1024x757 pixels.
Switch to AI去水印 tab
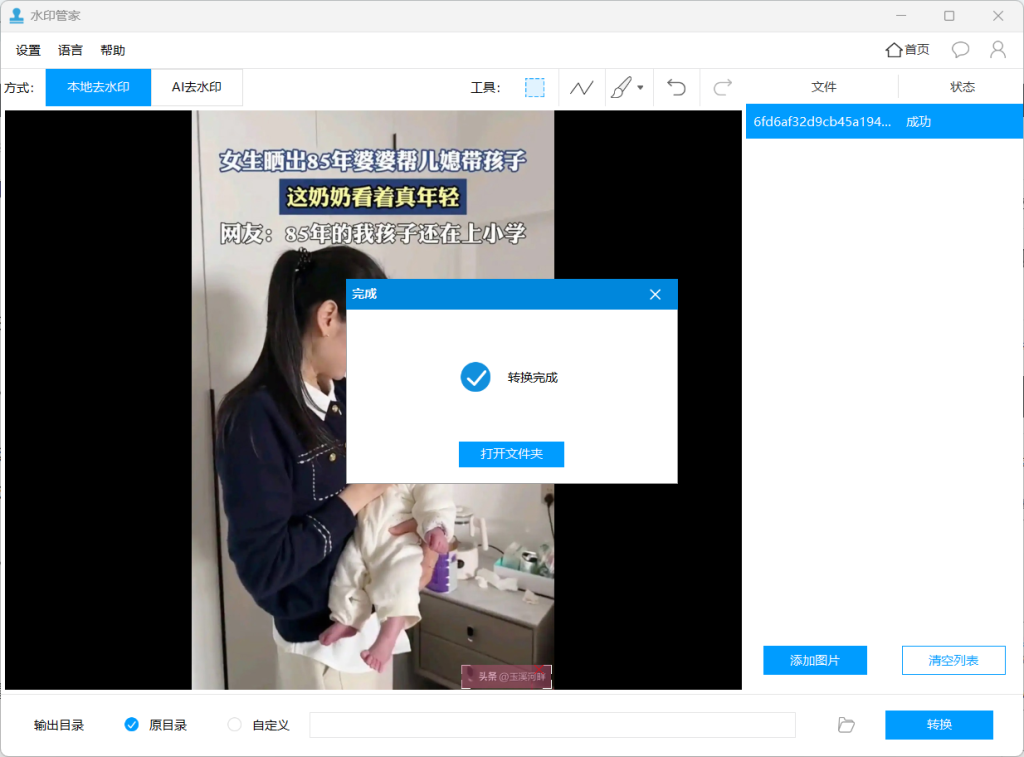(x=196, y=87)
